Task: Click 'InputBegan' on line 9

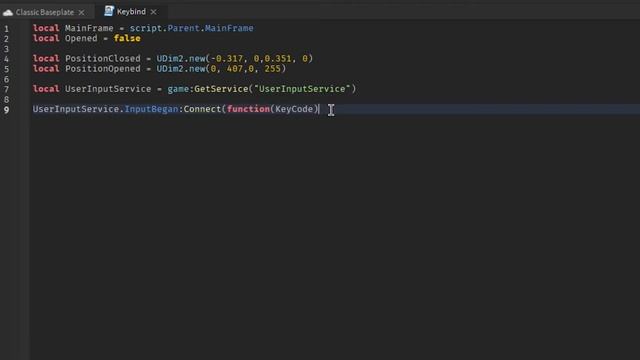Action: [151, 109]
